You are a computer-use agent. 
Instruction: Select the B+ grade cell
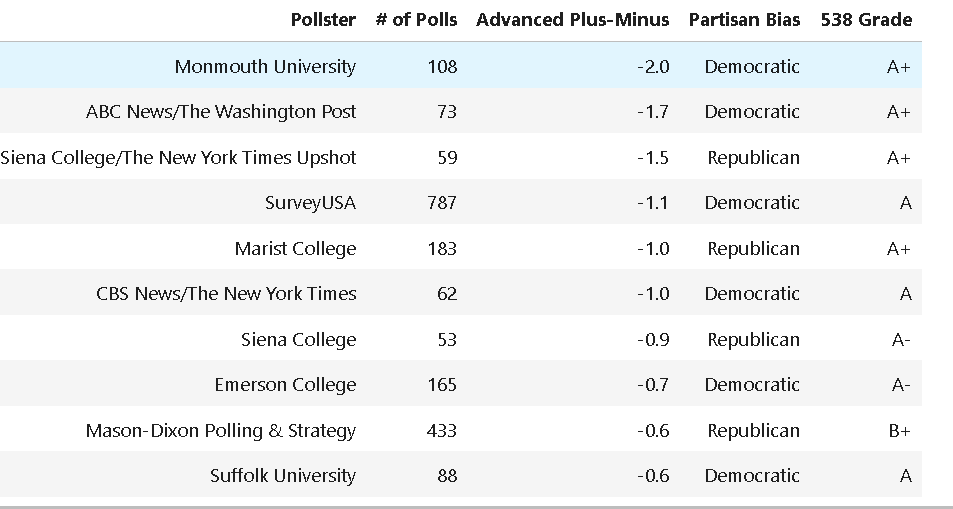899,431
